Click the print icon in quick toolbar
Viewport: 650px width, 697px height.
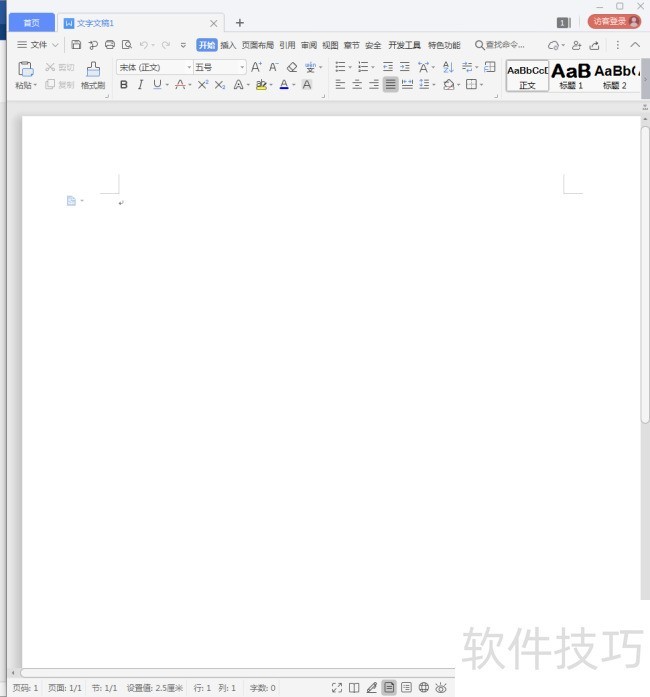click(x=110, y=45)
